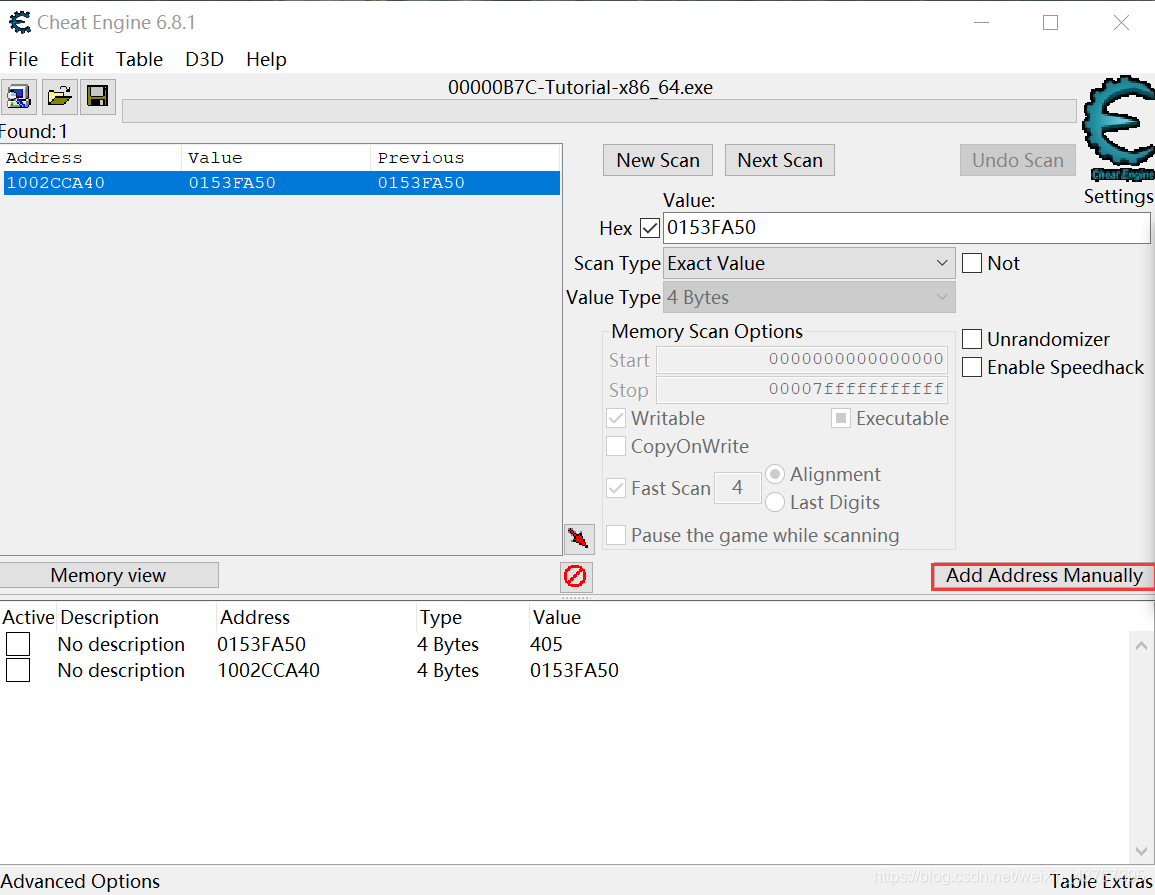Check Pause the game while scanning
This screenshot has width=1155, height=895.
(616, 535)
